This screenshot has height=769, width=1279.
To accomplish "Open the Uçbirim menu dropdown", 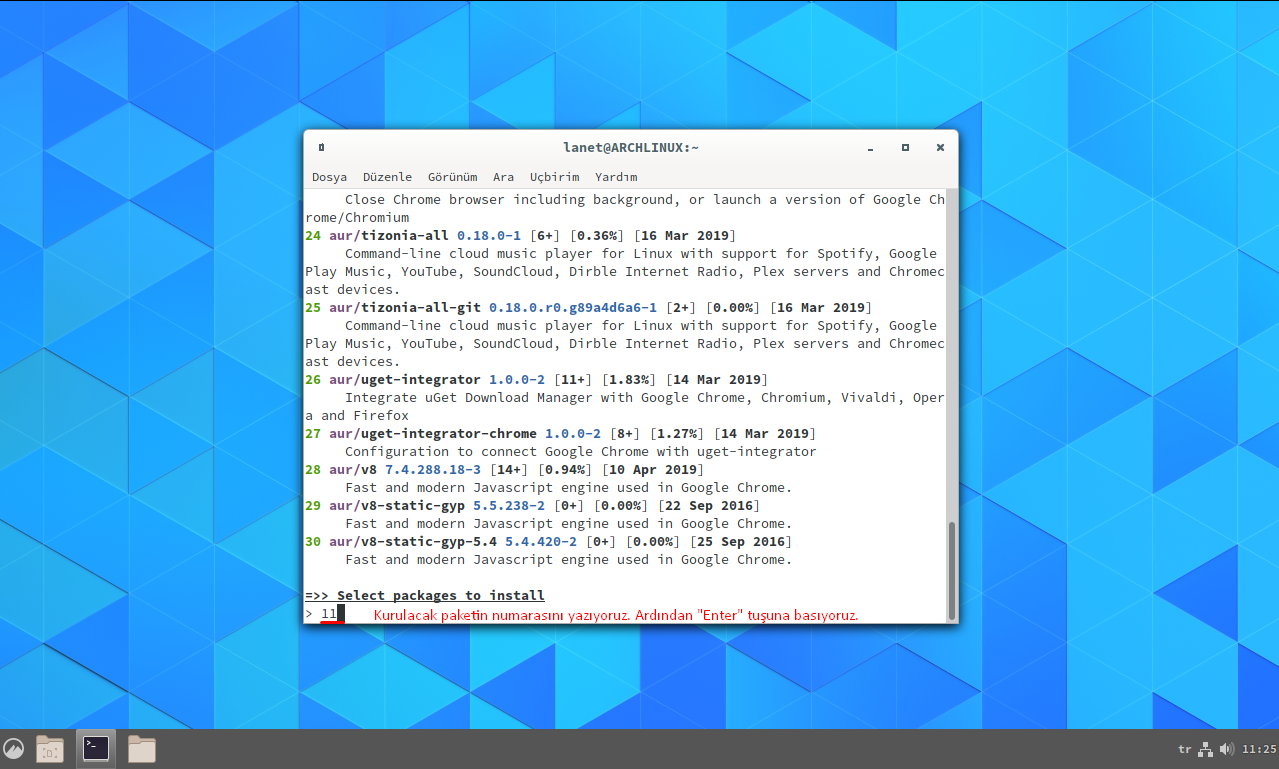I will (x=554, y=177).
